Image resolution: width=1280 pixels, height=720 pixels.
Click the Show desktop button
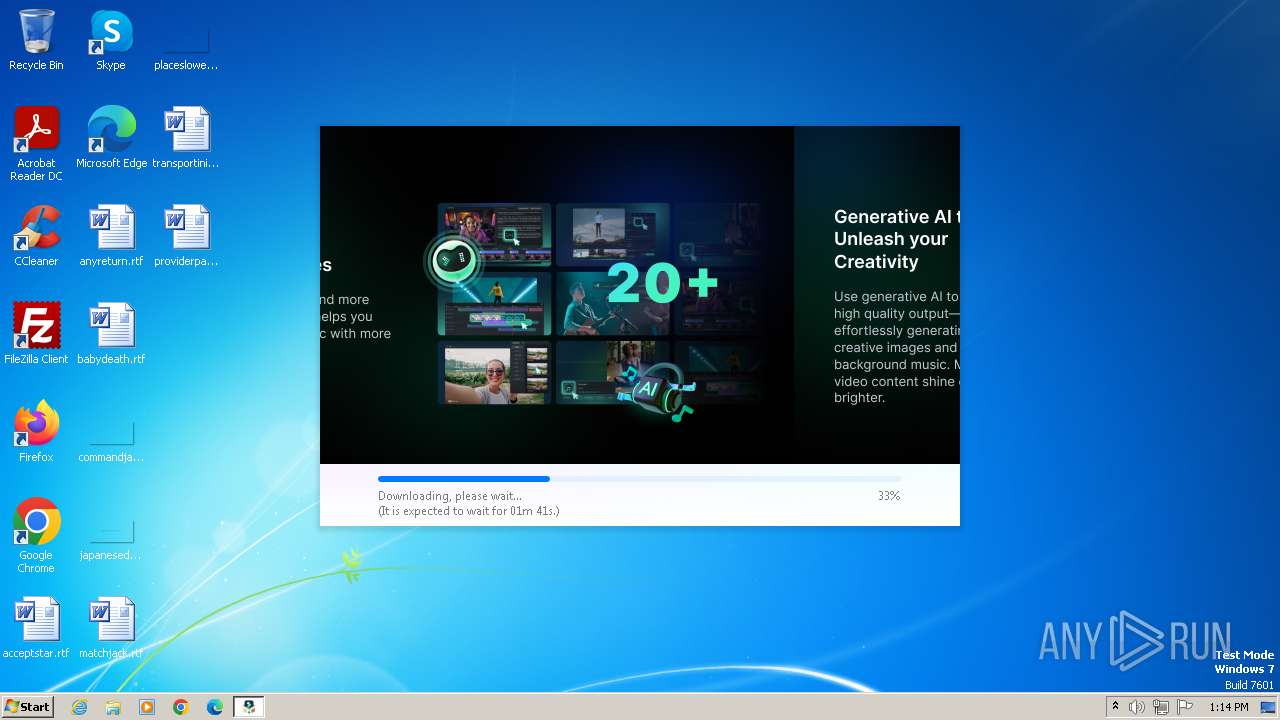pyautogui.click(x=1269, y=707)
